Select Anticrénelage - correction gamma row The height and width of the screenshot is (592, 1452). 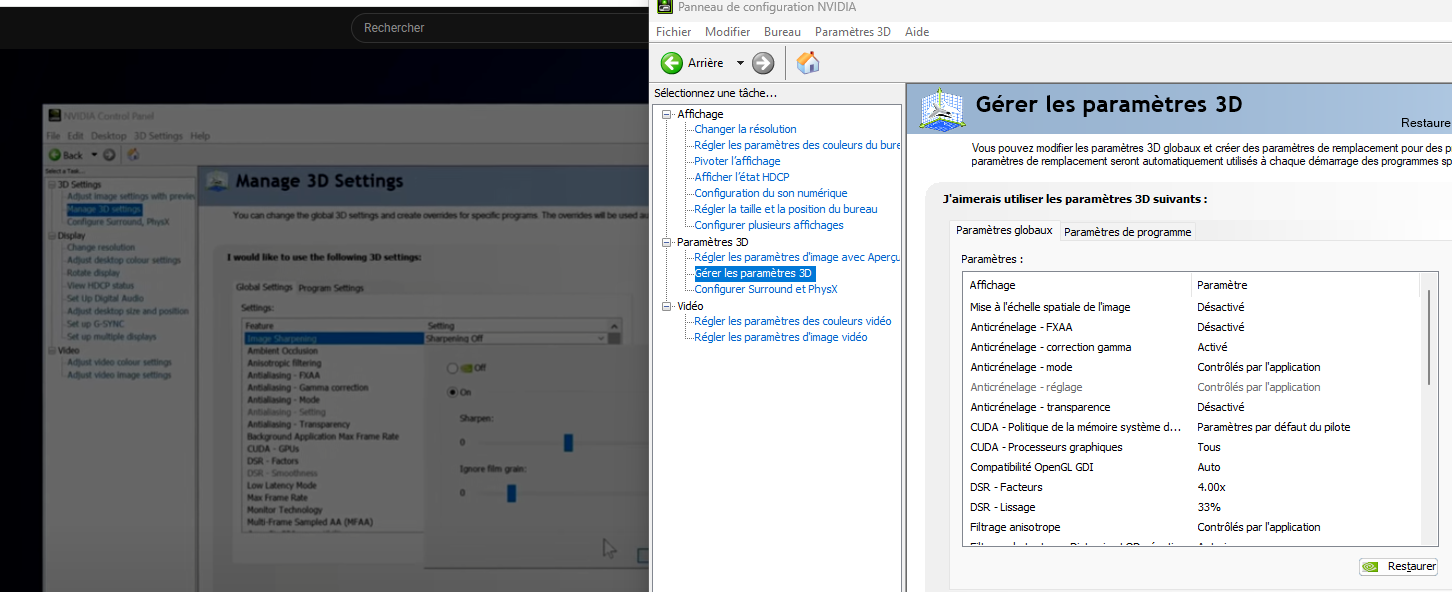[1192, 347]
